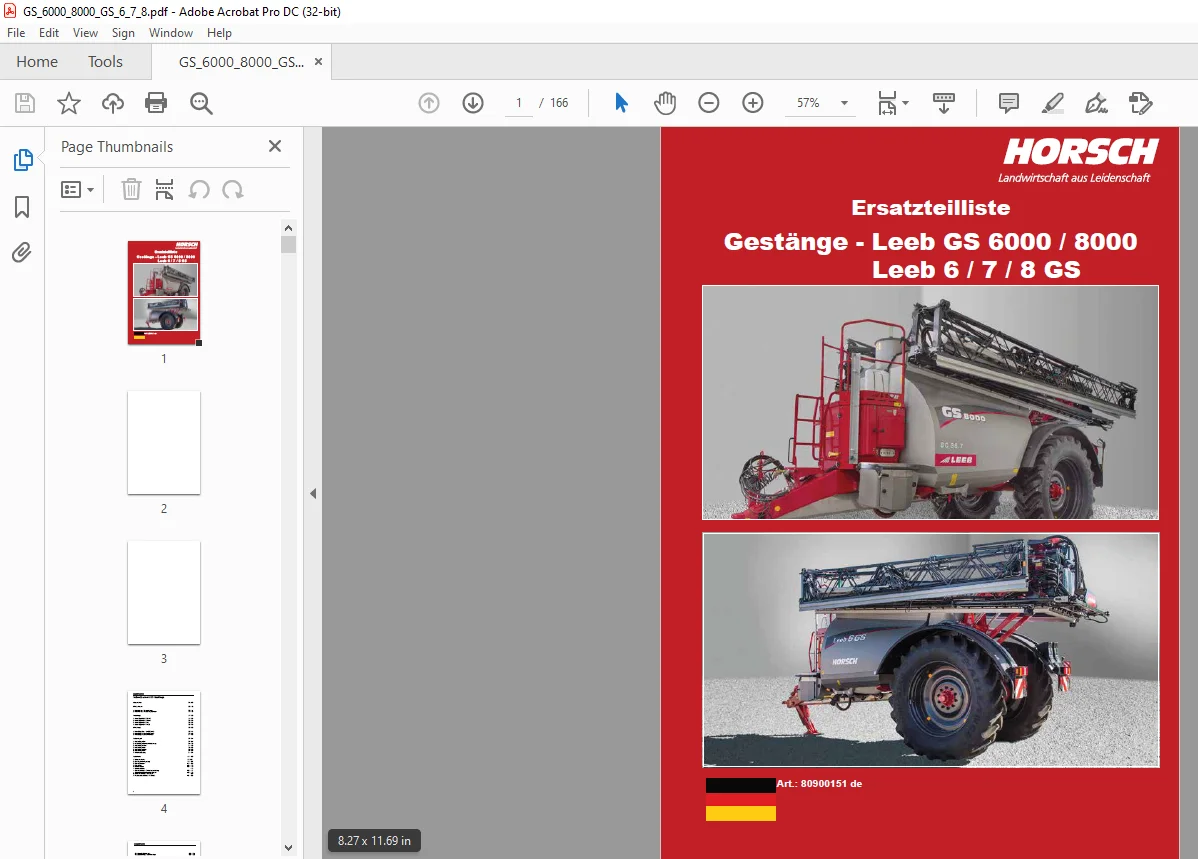The width and height of the screenshot is (1198, 859).
Task: Open the Attachments paperclip panel
Action: click(x=22, y=252)
